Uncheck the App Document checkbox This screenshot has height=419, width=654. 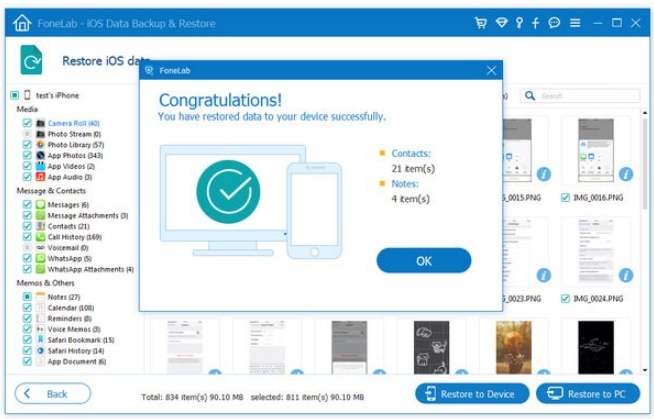tap(27, 361)
